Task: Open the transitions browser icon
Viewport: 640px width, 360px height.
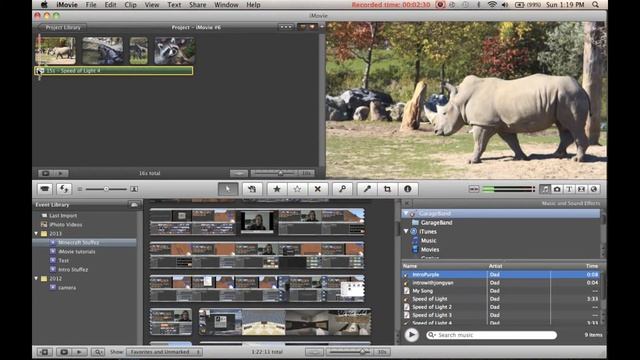Action: coord(581,189)
